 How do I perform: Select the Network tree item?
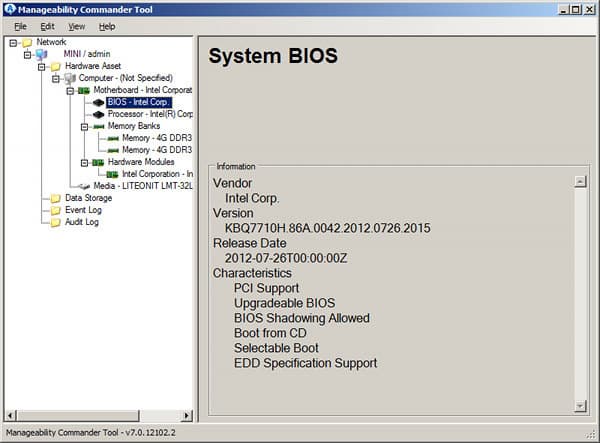[51, 42]
